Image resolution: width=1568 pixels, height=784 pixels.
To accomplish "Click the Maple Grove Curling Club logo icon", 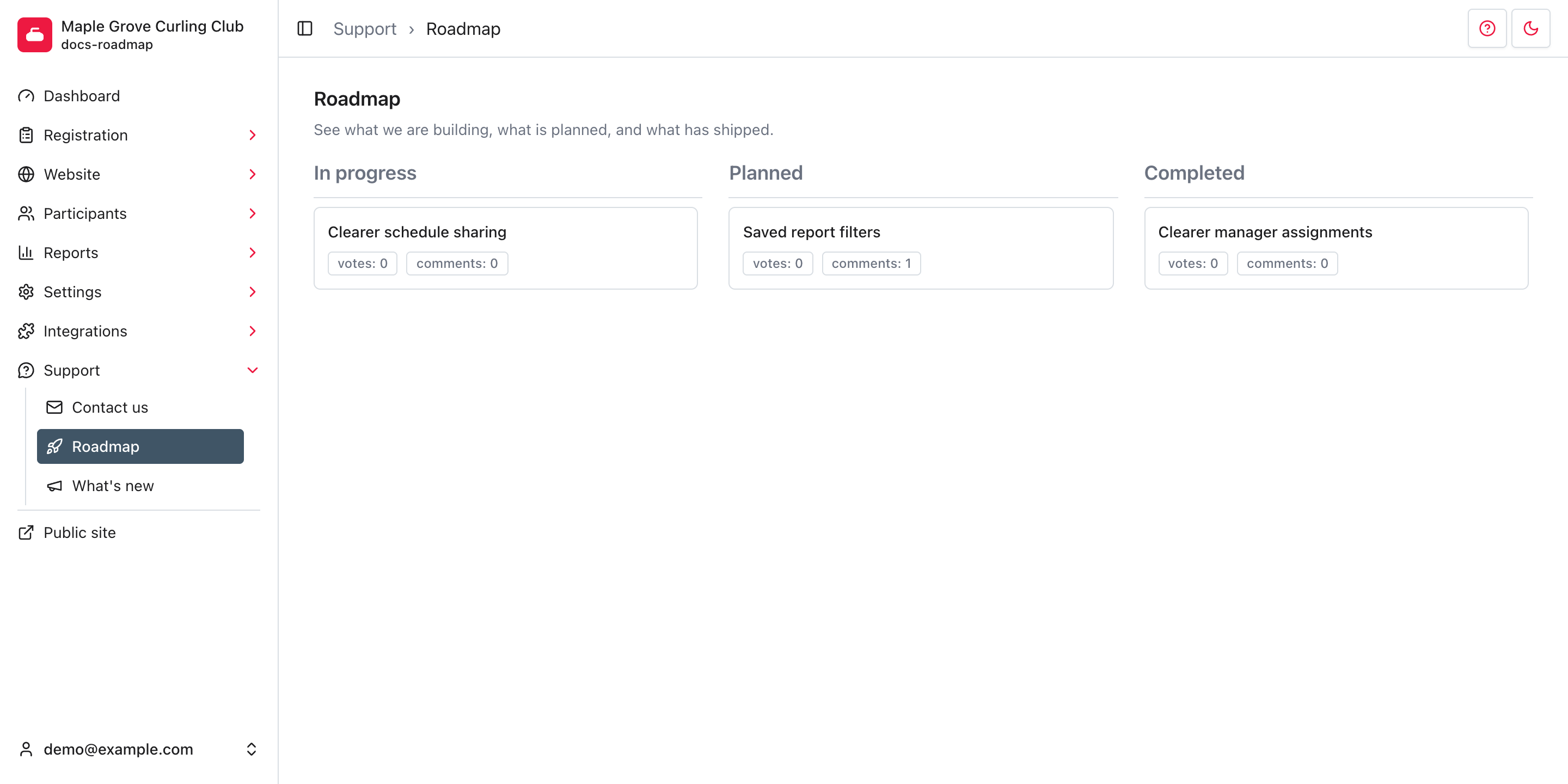I will 35,35.
